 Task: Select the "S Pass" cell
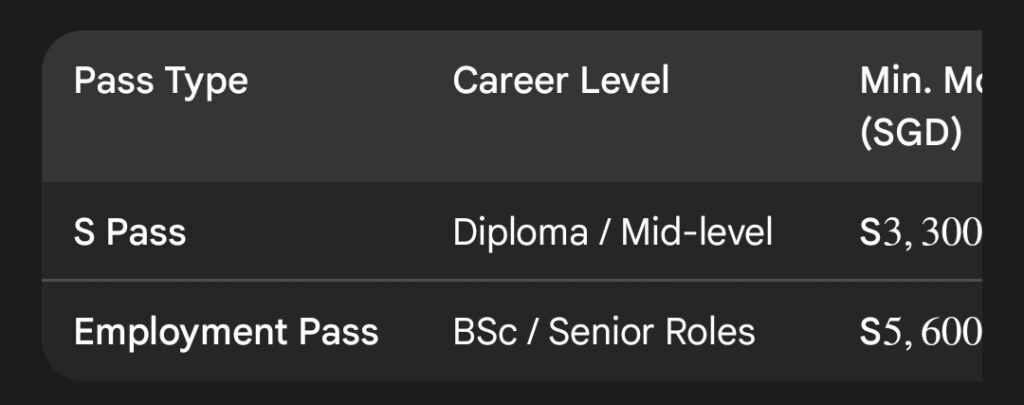click(x=130, y=233)
